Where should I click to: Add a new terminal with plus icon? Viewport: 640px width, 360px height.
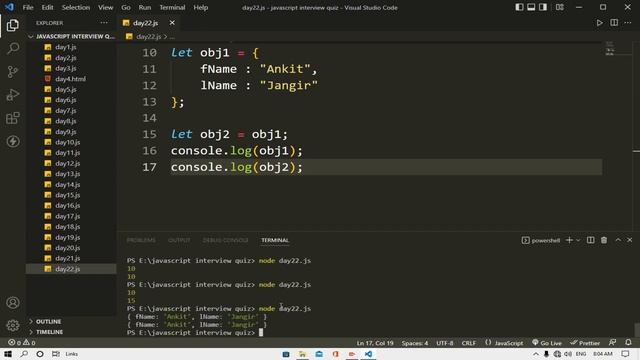tap(569, 240)
